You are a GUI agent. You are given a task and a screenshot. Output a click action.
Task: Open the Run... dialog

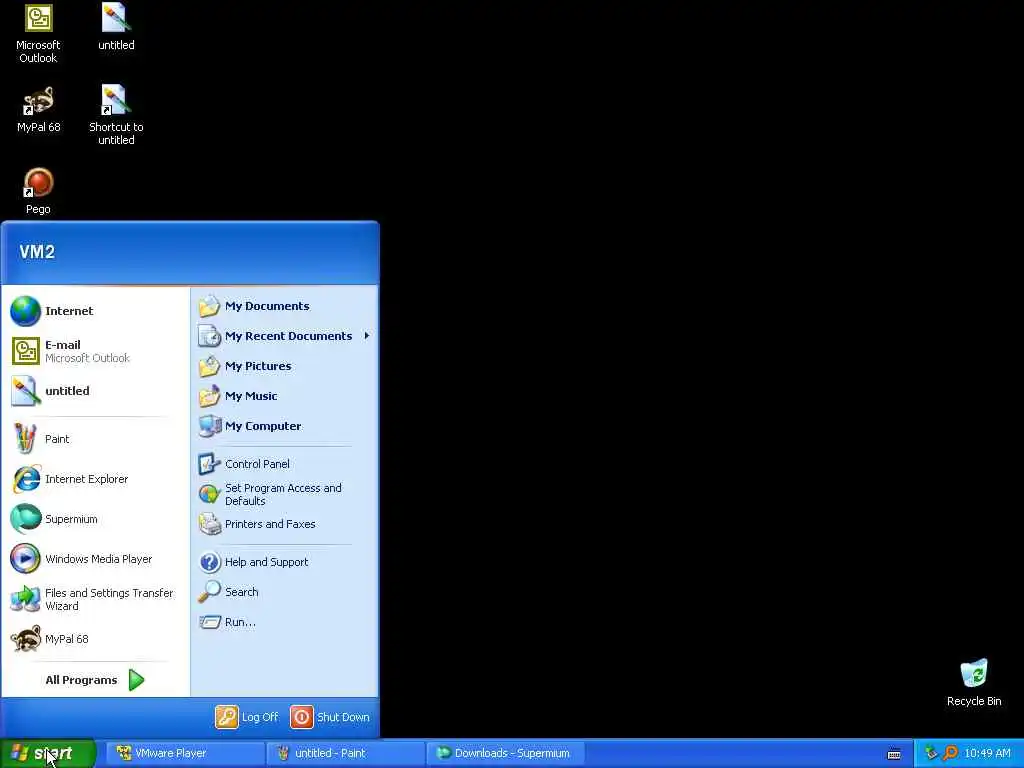(x=284, y=622)
